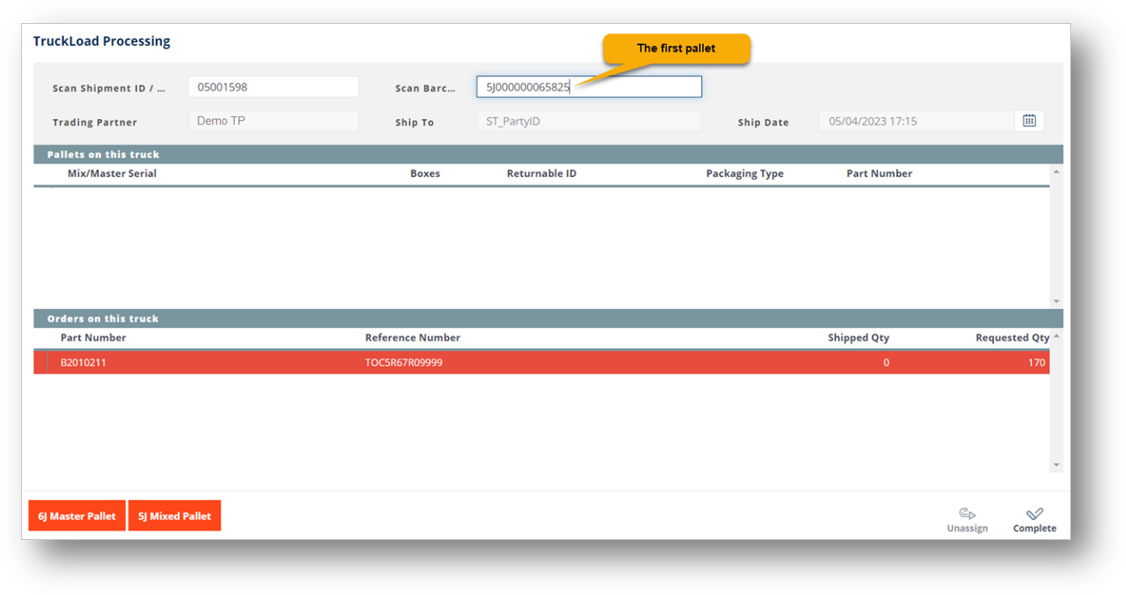Select the Scan Shipment ID input field

coord(272,86)
